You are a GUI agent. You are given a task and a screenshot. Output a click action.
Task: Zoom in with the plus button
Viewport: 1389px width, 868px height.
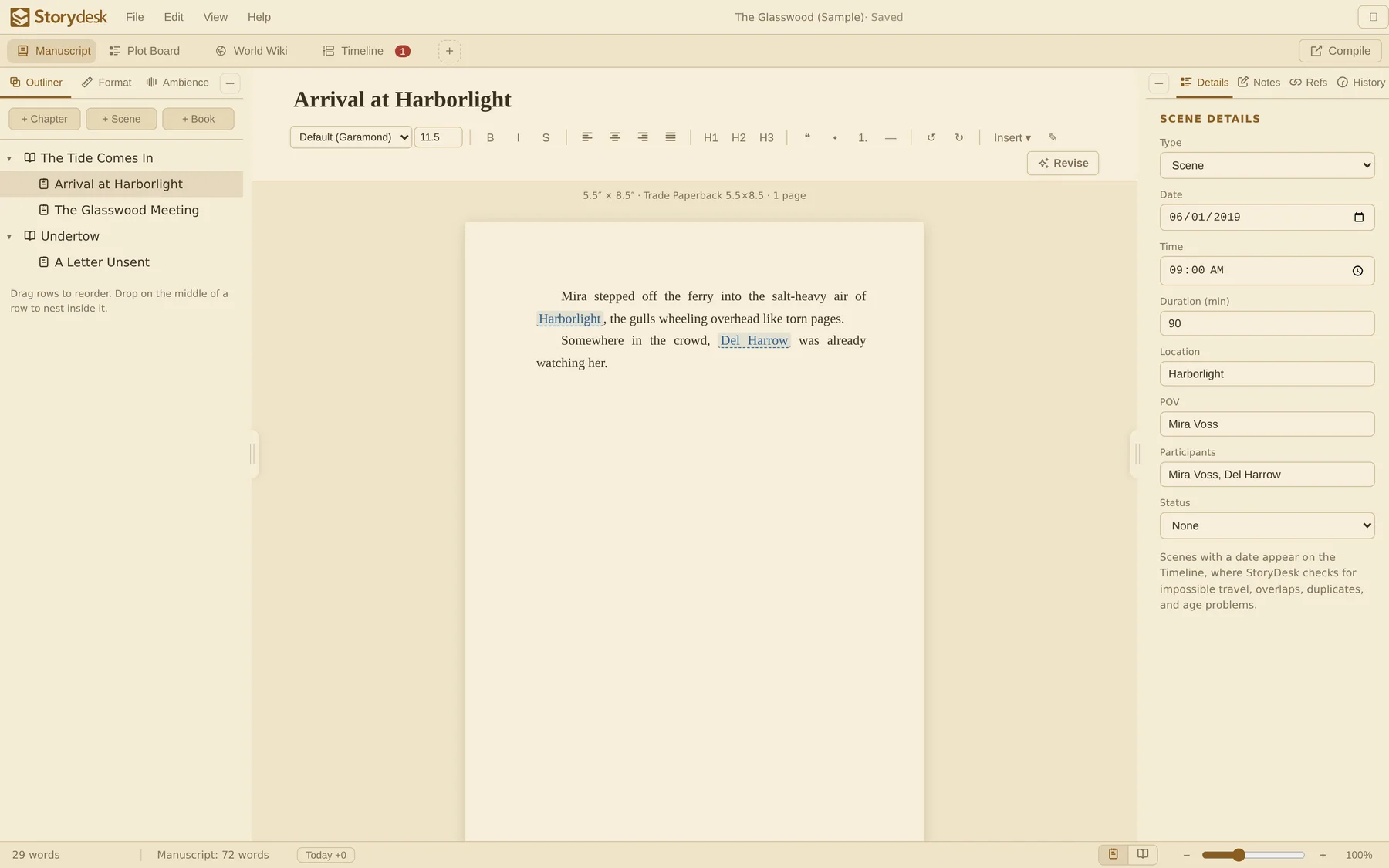(1323, 855)
